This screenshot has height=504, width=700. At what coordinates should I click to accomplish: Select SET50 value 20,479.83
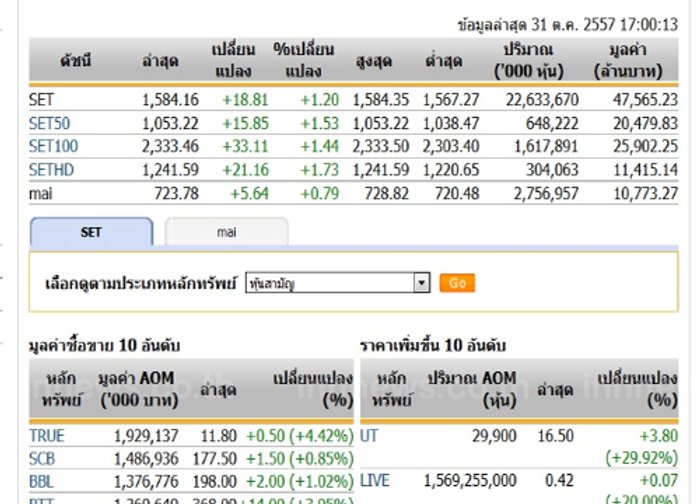point(645,123)
